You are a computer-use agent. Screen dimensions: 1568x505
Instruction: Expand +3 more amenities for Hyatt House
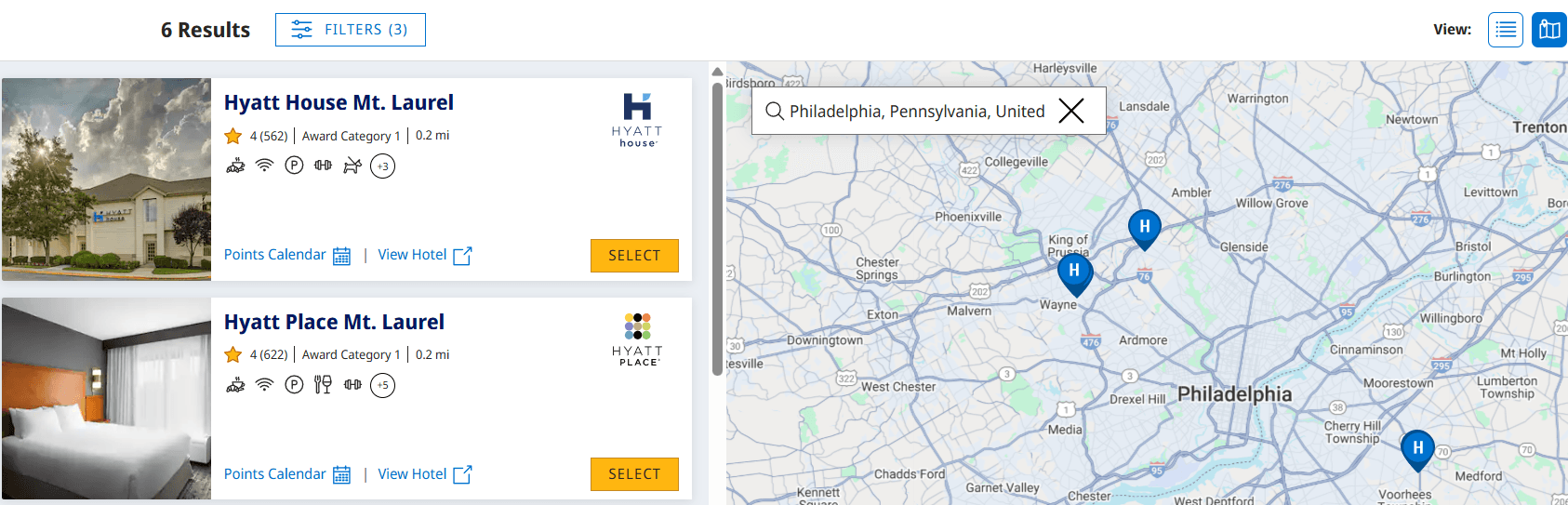click(x=382, y=166)
